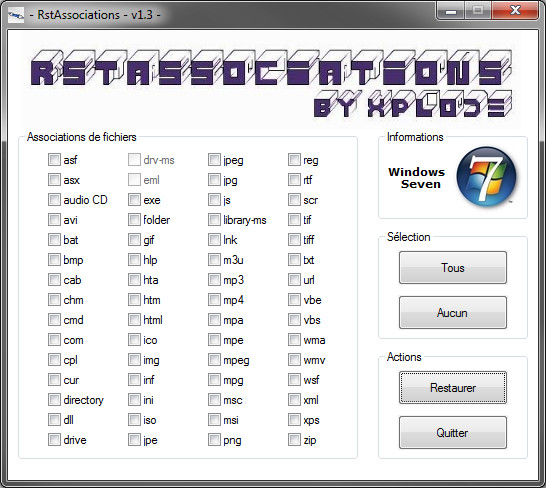Select the bmp checkbox

tap(54, 260)
